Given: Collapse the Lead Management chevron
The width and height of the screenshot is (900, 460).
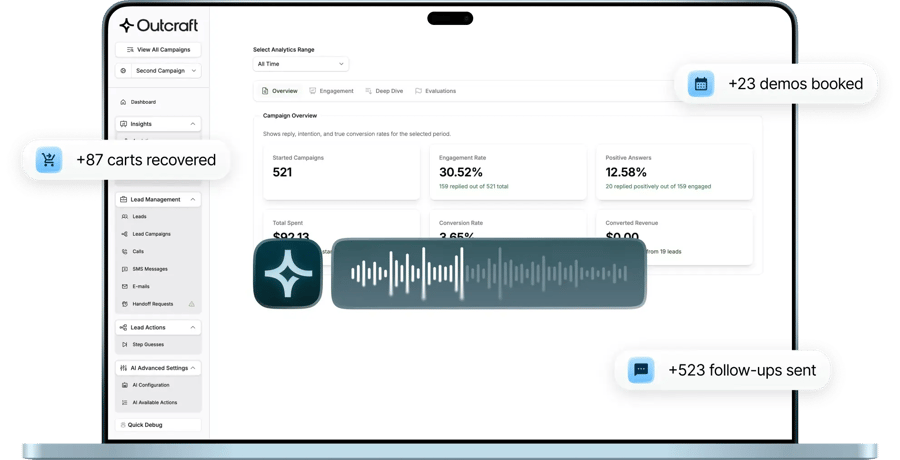Looking at the screenshot, I should click(193, 199).
